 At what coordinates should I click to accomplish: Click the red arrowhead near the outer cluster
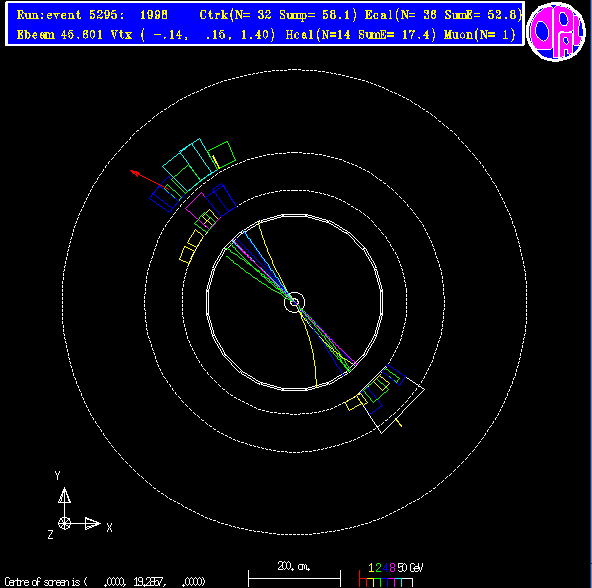pos(134,173)
